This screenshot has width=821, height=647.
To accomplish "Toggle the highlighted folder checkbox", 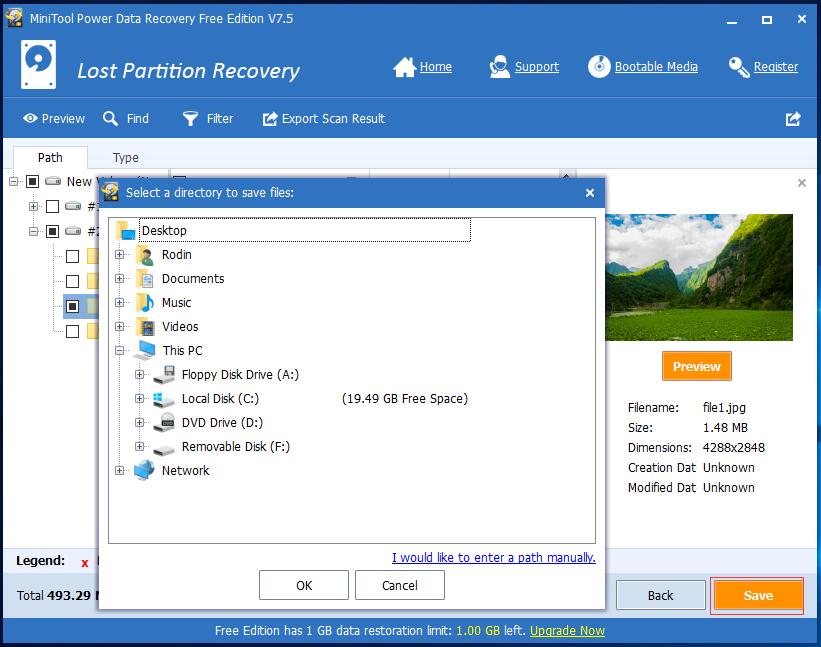I will click(72, 306).
